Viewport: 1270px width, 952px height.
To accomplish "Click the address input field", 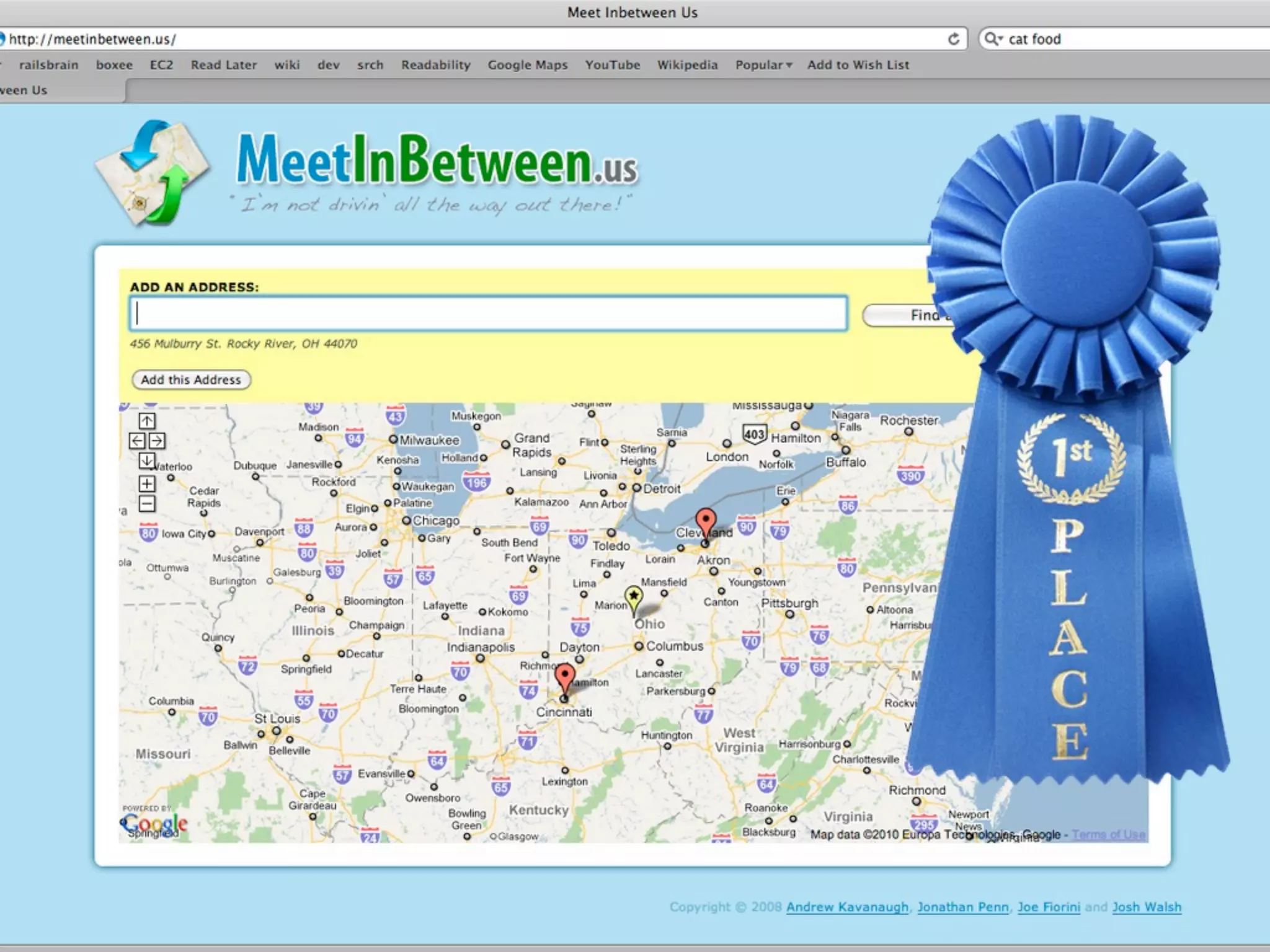I will click(489, 313).
